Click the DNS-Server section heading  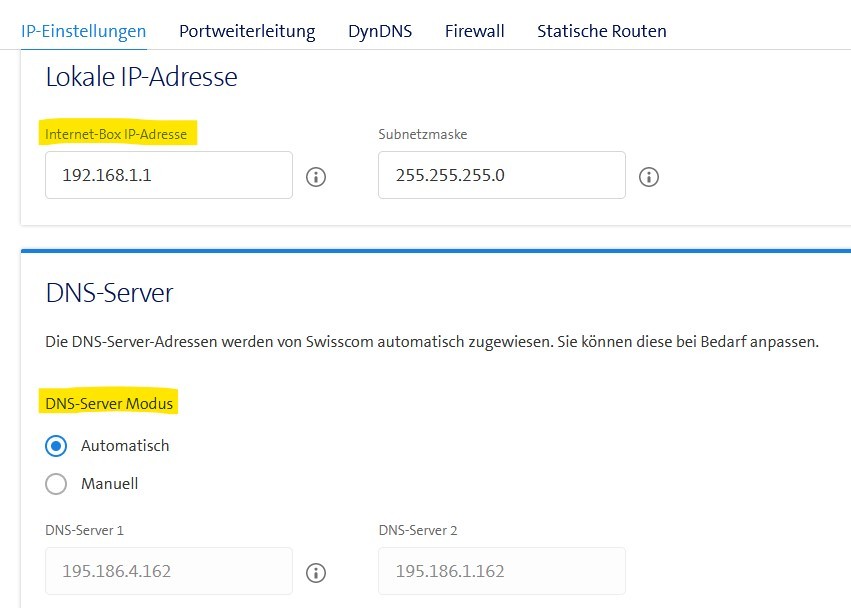109,293
